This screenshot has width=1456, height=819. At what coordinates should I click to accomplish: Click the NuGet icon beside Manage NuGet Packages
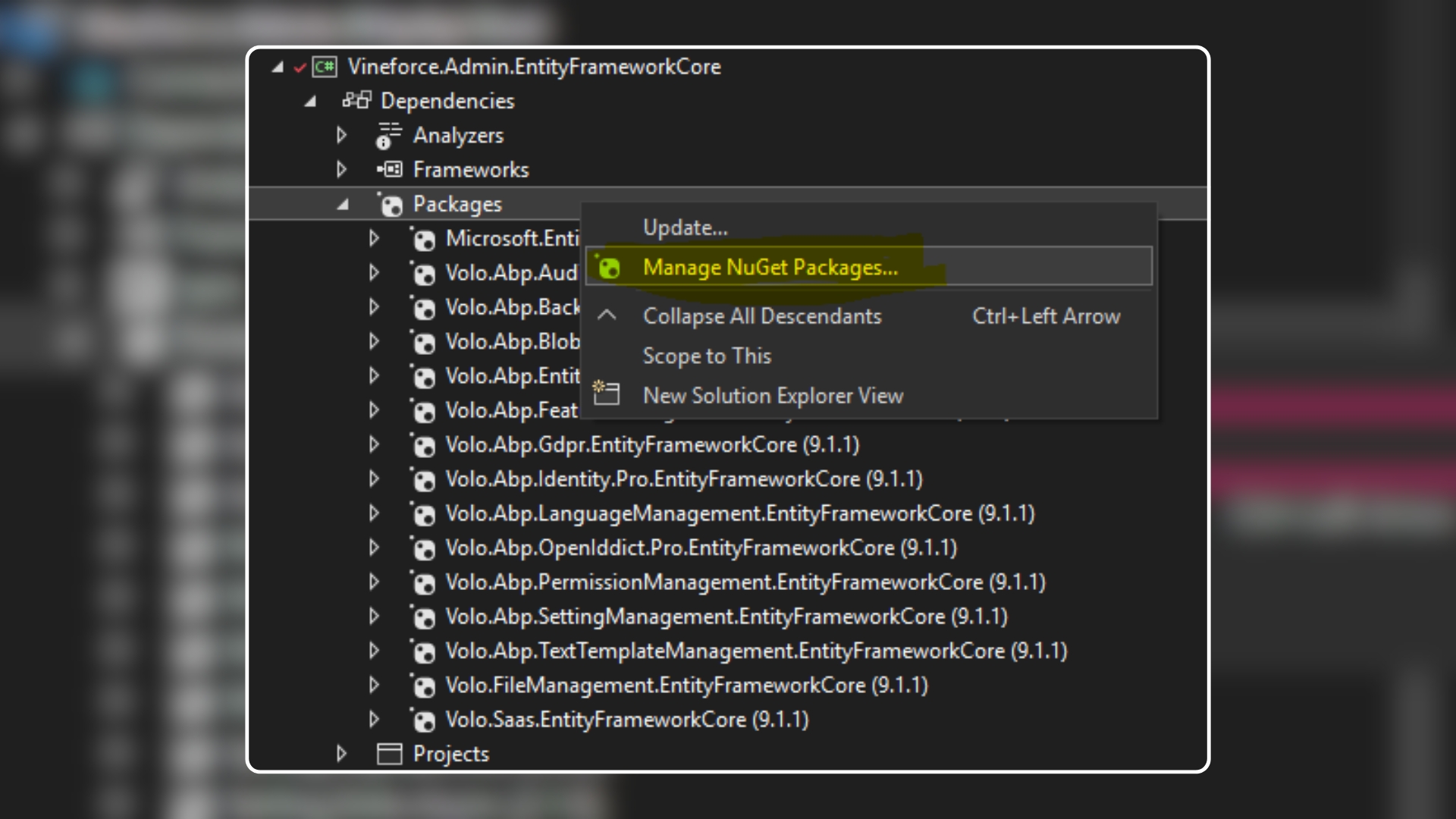[x=608, y=267]
